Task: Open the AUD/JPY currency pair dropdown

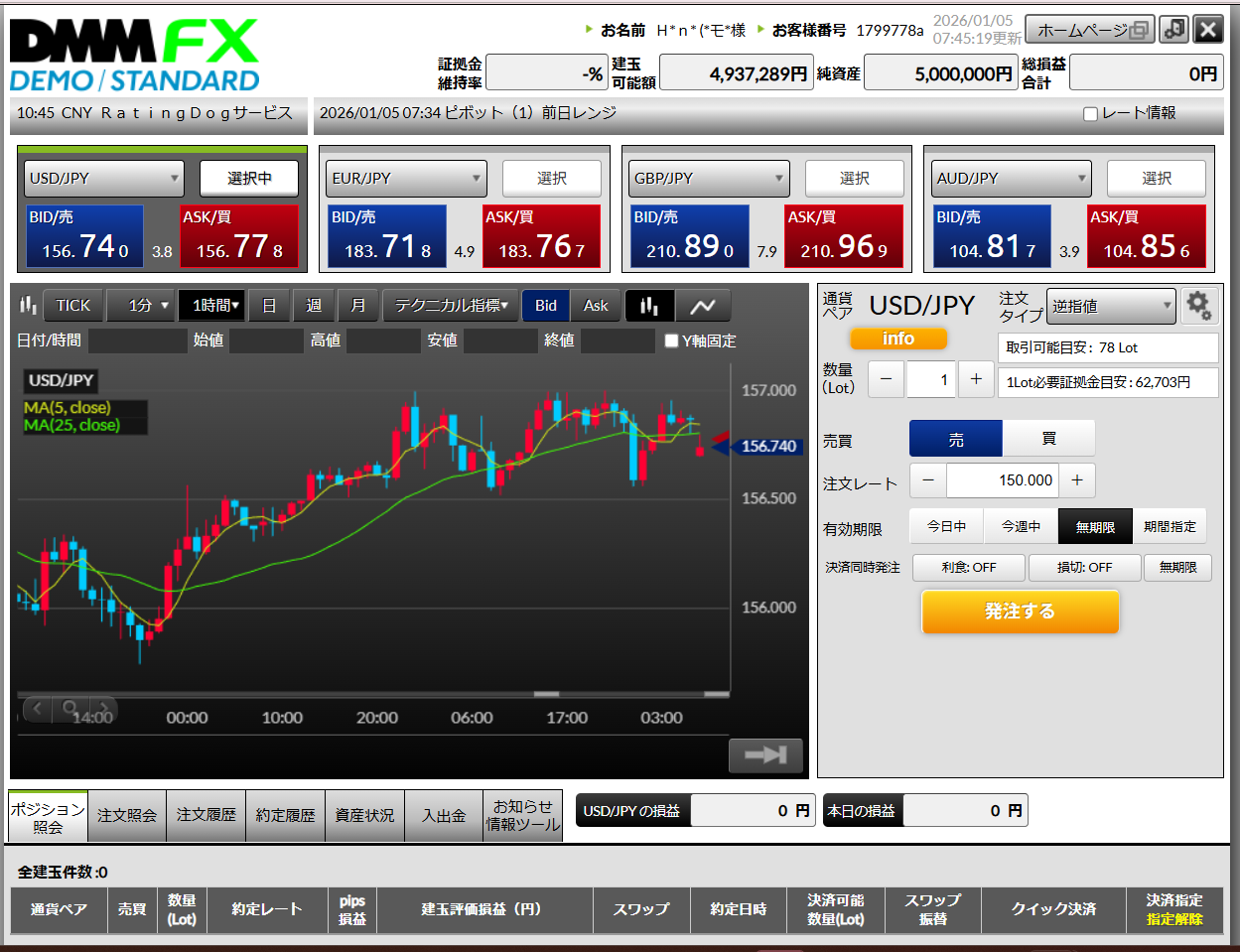Action: pyautogui.click(x=1012, y=179)
